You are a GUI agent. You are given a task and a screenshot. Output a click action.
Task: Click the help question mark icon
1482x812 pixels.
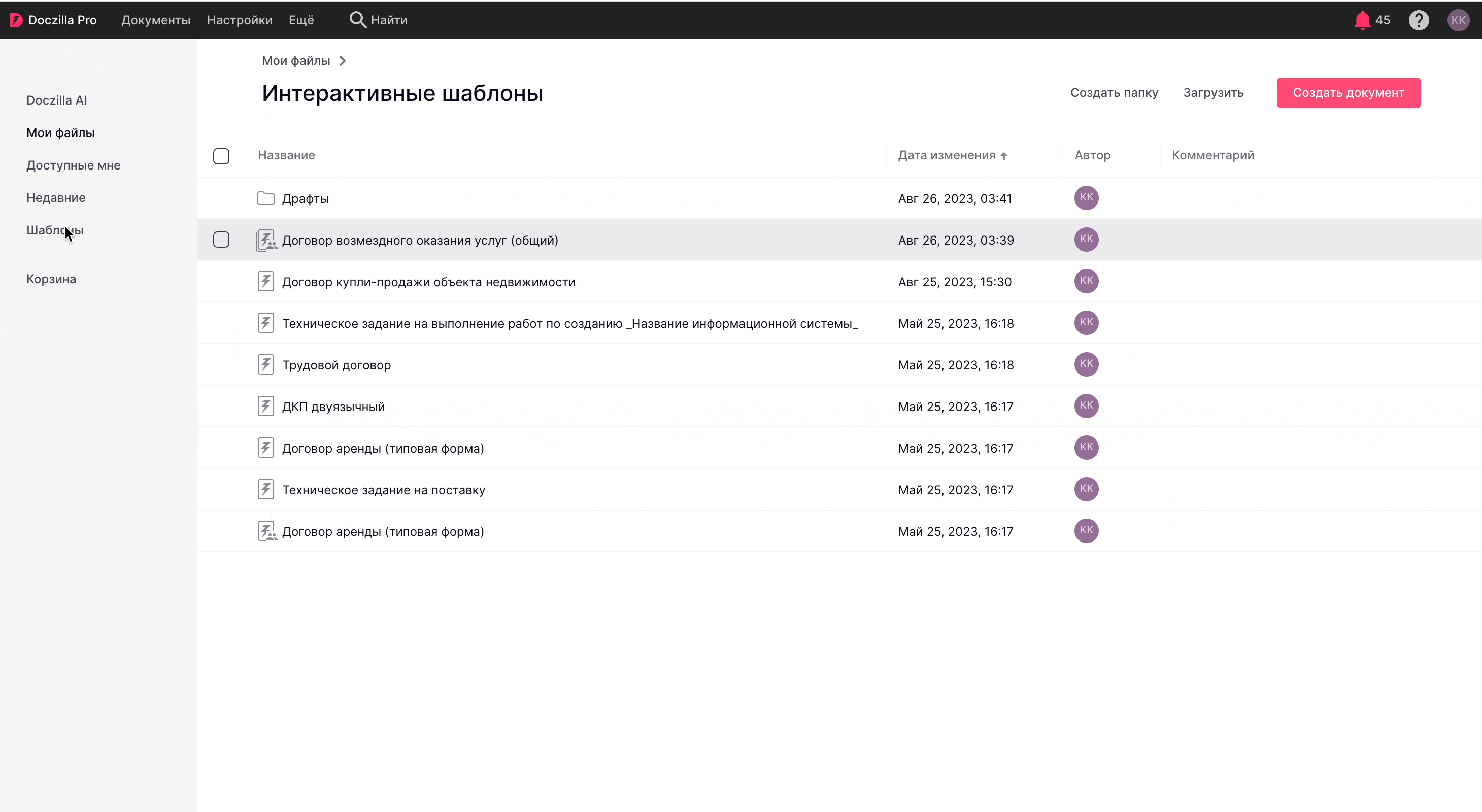(x=1418, y=20)
